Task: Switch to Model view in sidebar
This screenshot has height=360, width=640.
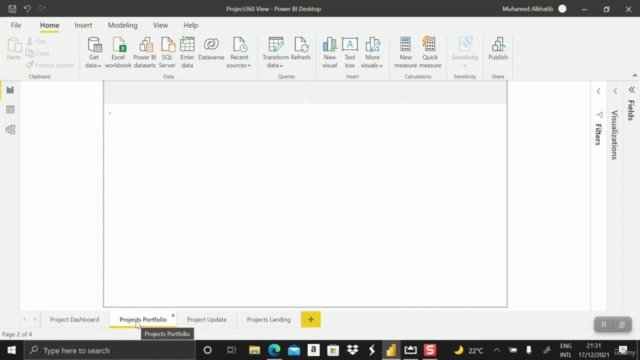Action: pos(10,130)
